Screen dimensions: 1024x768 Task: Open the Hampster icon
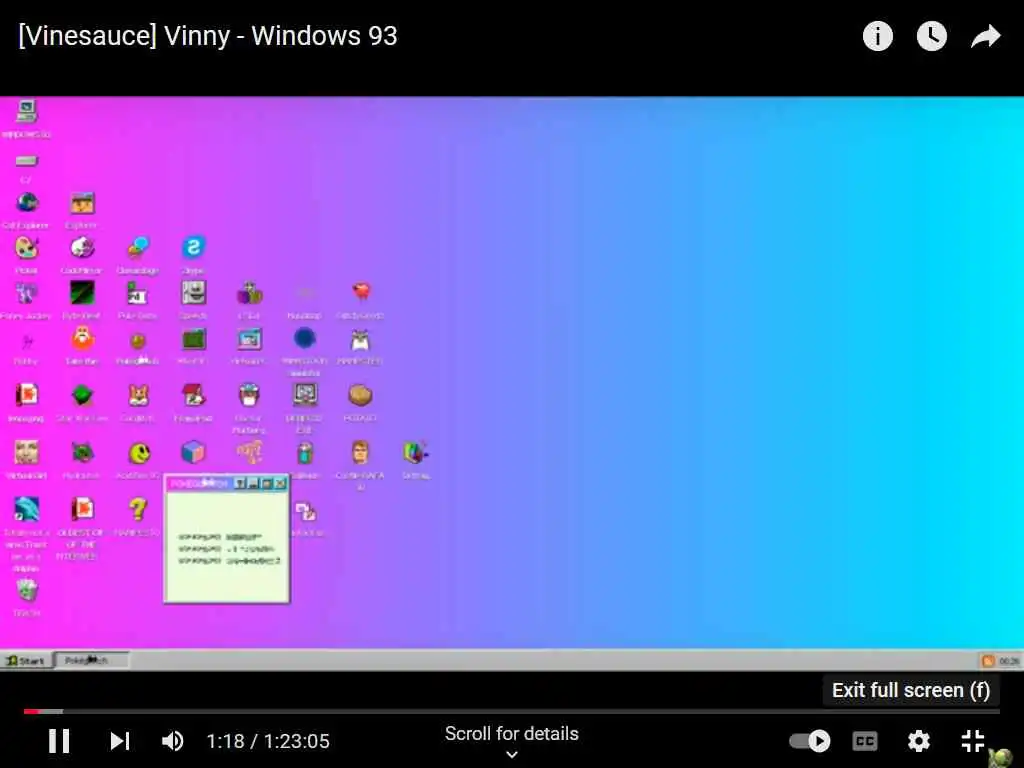pos(360,340)
